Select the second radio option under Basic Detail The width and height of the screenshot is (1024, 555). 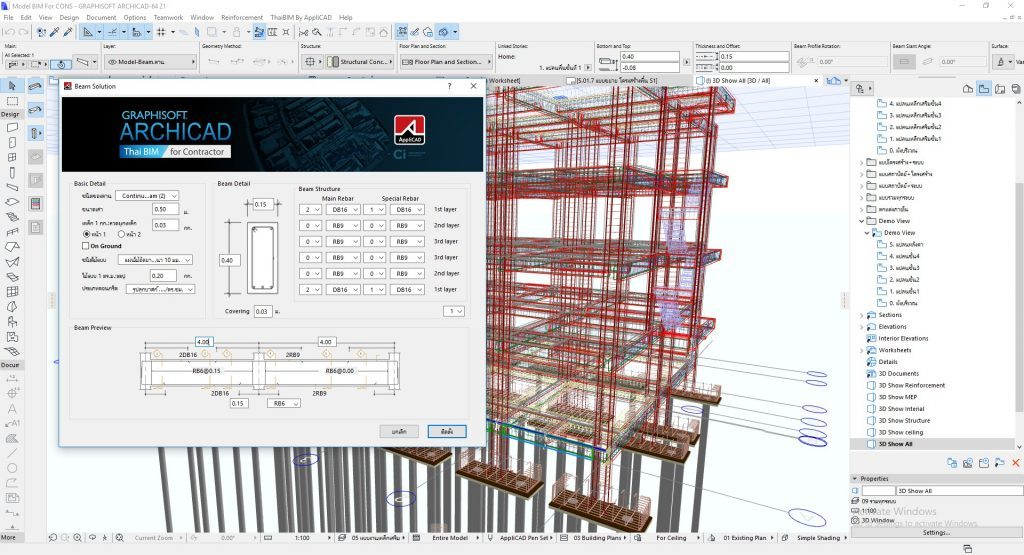coord(121,234)
